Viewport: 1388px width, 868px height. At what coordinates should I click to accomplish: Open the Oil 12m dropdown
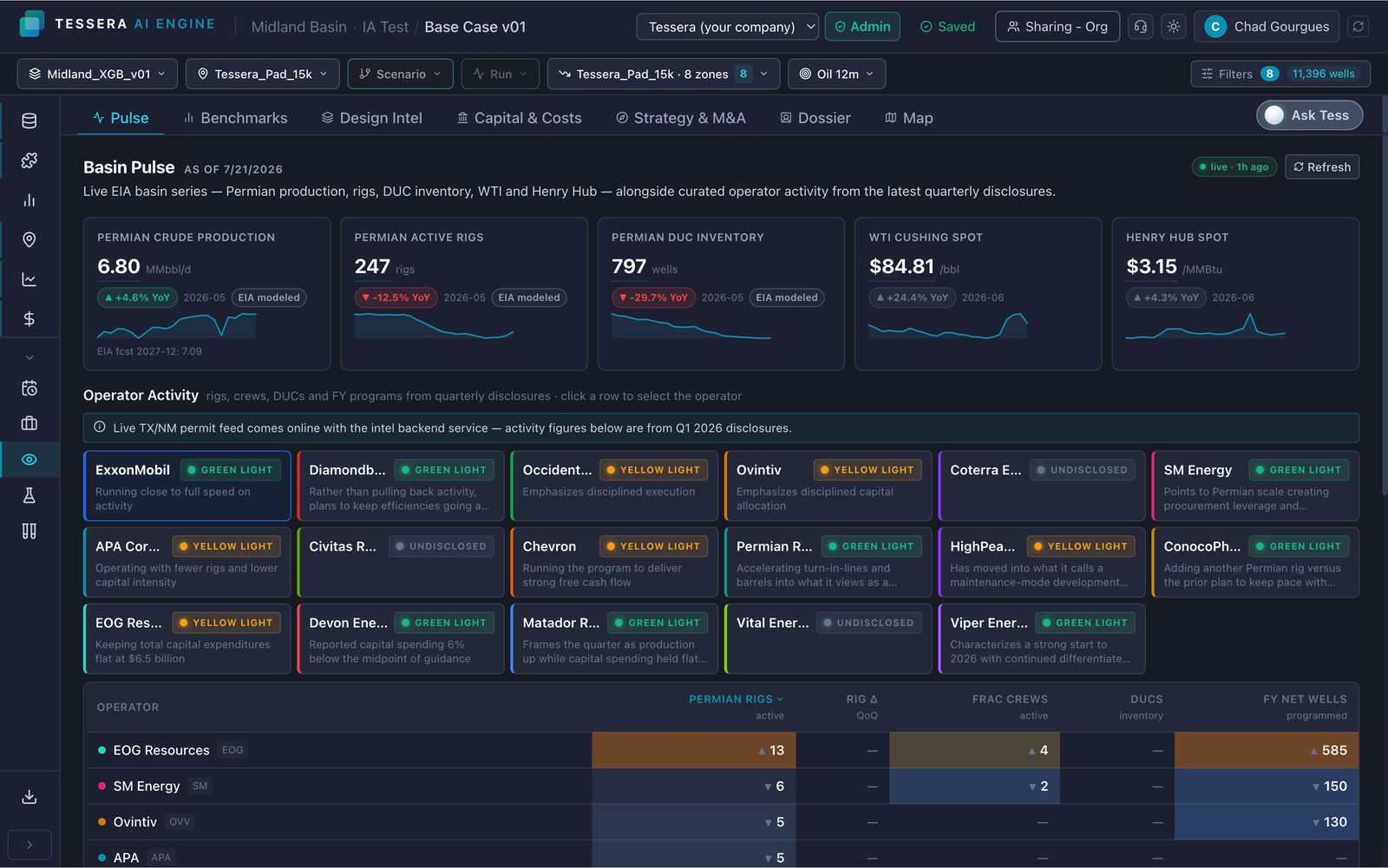837,74
